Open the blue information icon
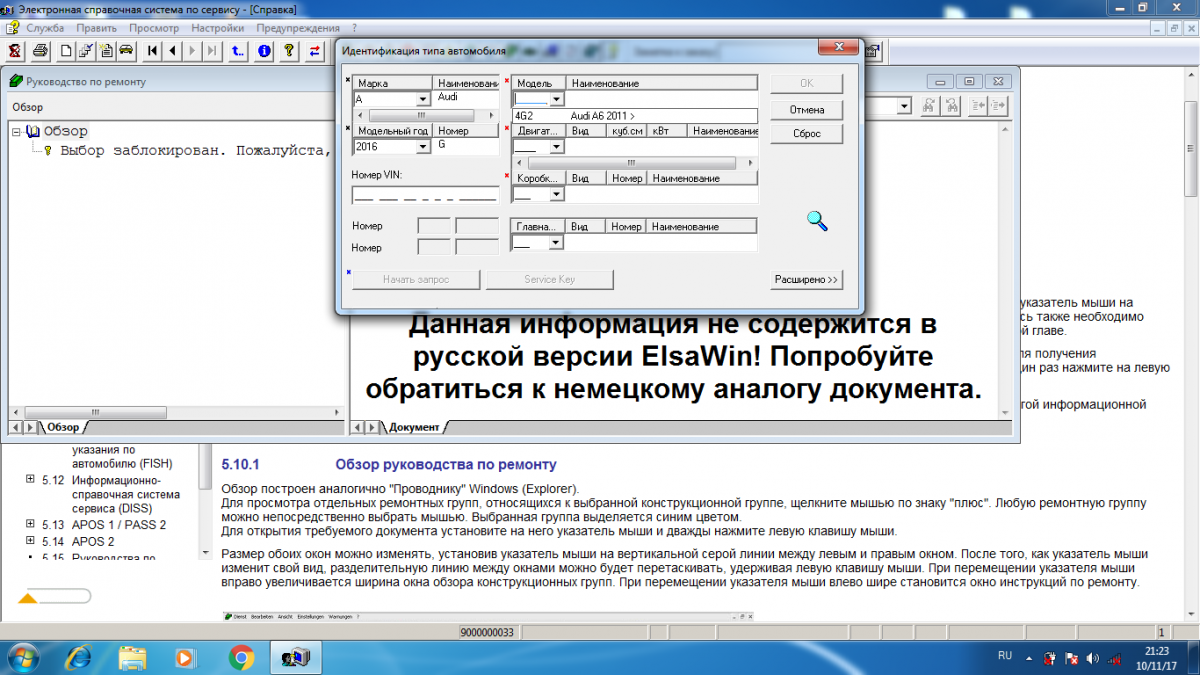The width and height of the screenshot is (1200, 675). click(264, 50)
